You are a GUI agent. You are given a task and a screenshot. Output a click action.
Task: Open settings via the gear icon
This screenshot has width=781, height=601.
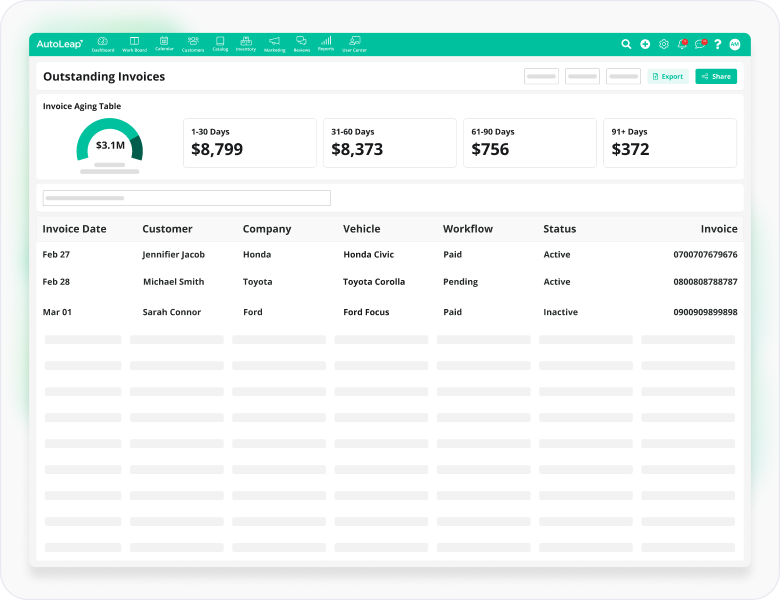click(x=663, y=44)
